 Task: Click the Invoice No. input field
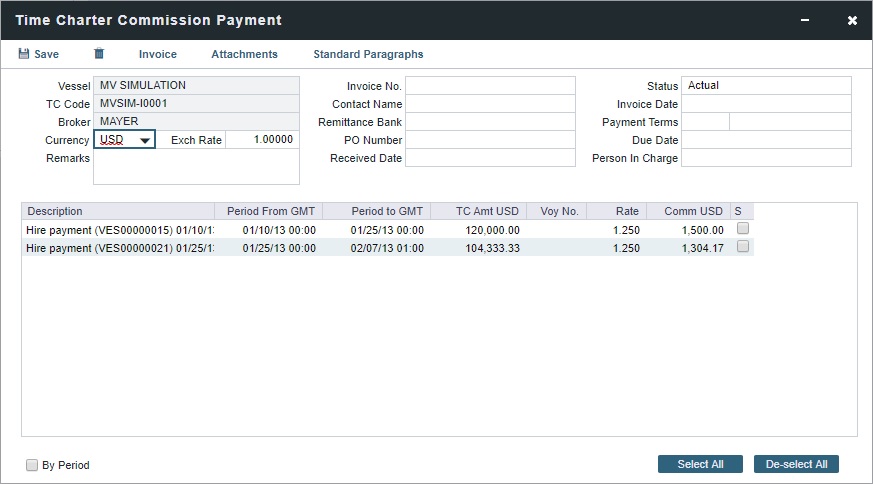click(490, 86)
